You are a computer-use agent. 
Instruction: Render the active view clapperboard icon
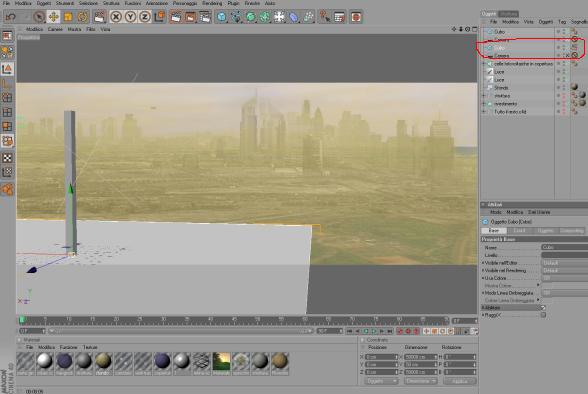tap(176, 17)
